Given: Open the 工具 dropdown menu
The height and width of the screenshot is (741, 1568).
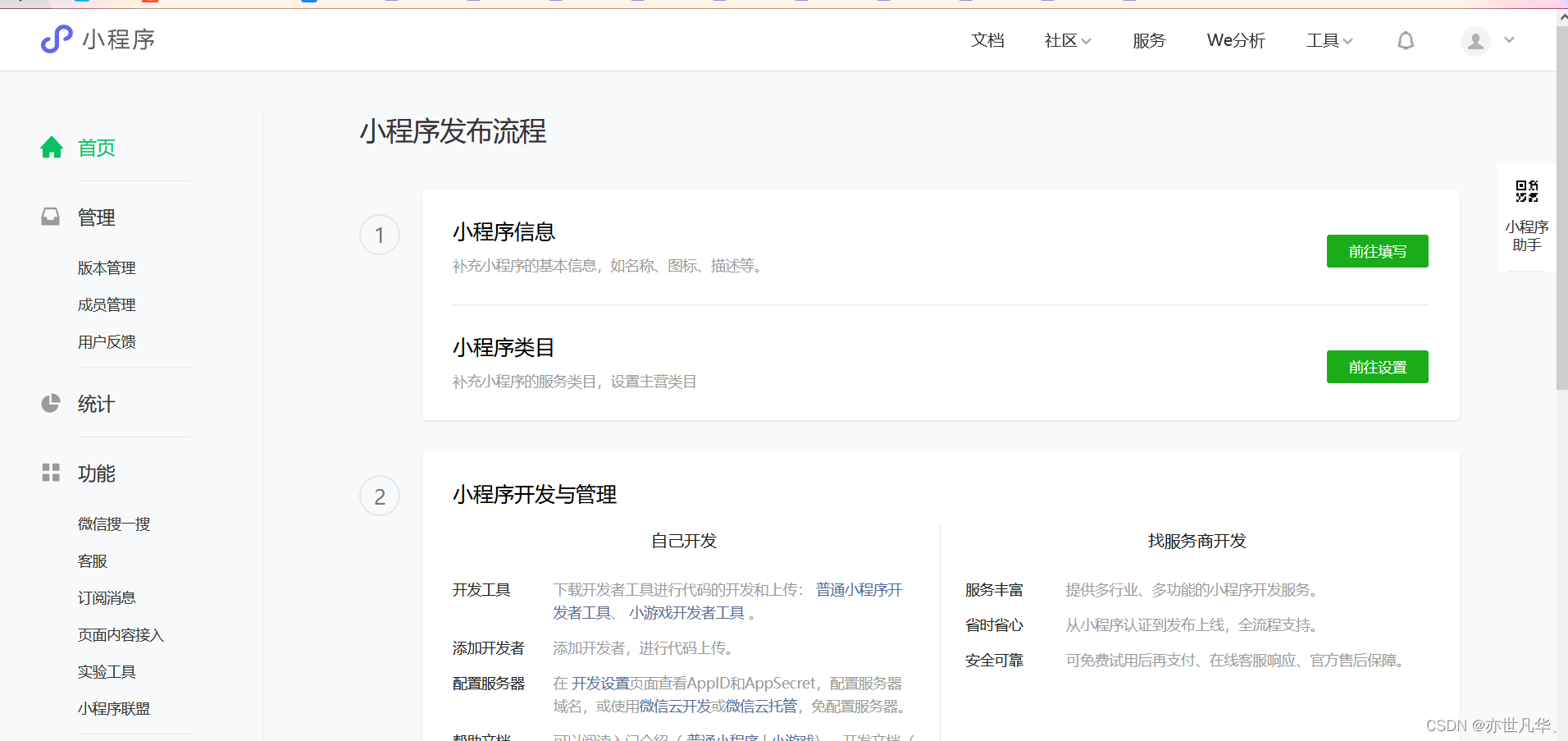Looking at the screenshot, I should (x=1329, y=40).
